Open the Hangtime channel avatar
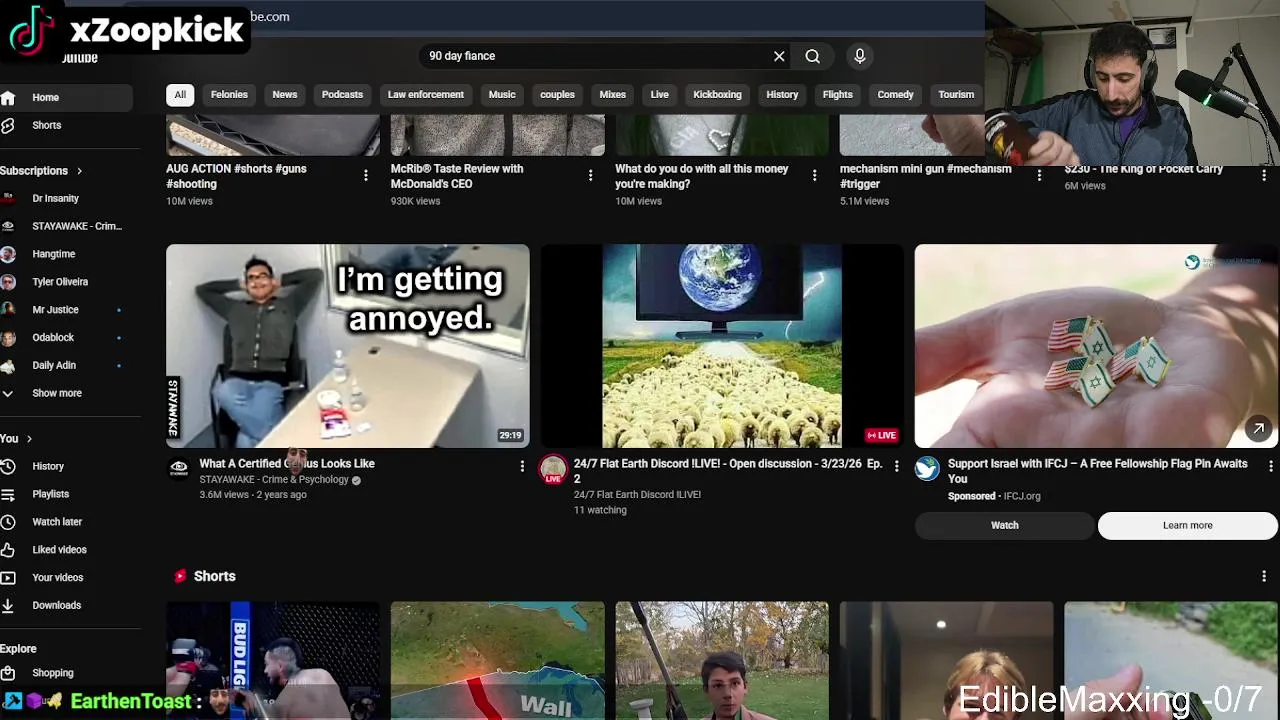The image size is (1280, 720). [x=8, y=254]
